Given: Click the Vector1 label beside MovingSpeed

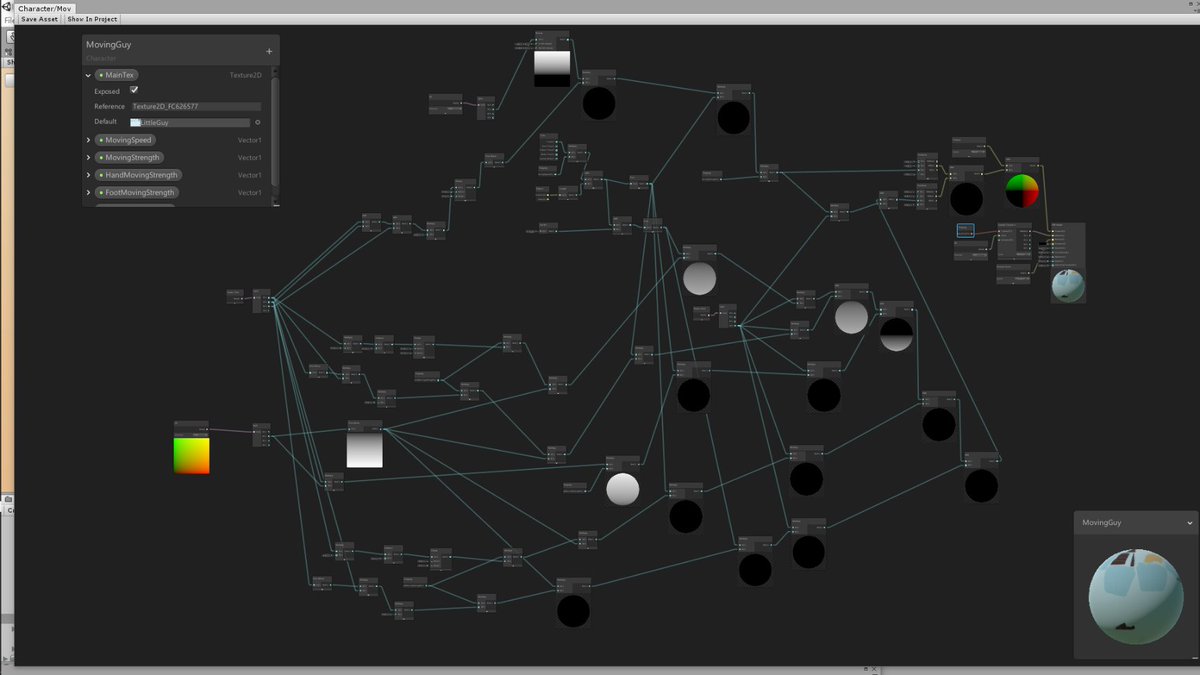Looking at the screenshot, I should point(249,140).
